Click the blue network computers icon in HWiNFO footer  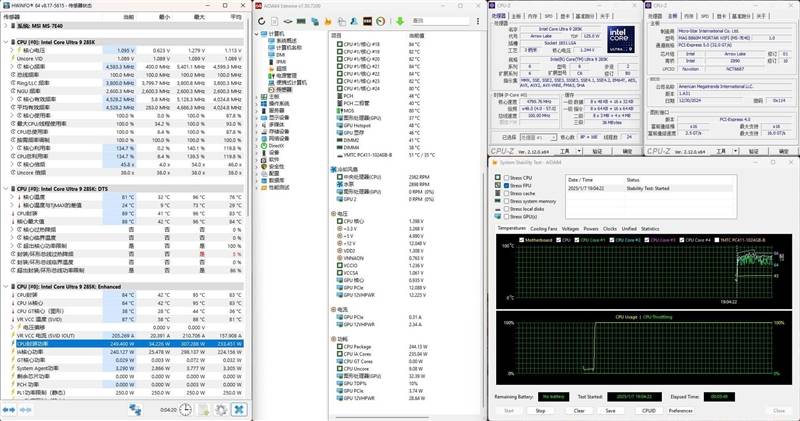coord(135,409)
